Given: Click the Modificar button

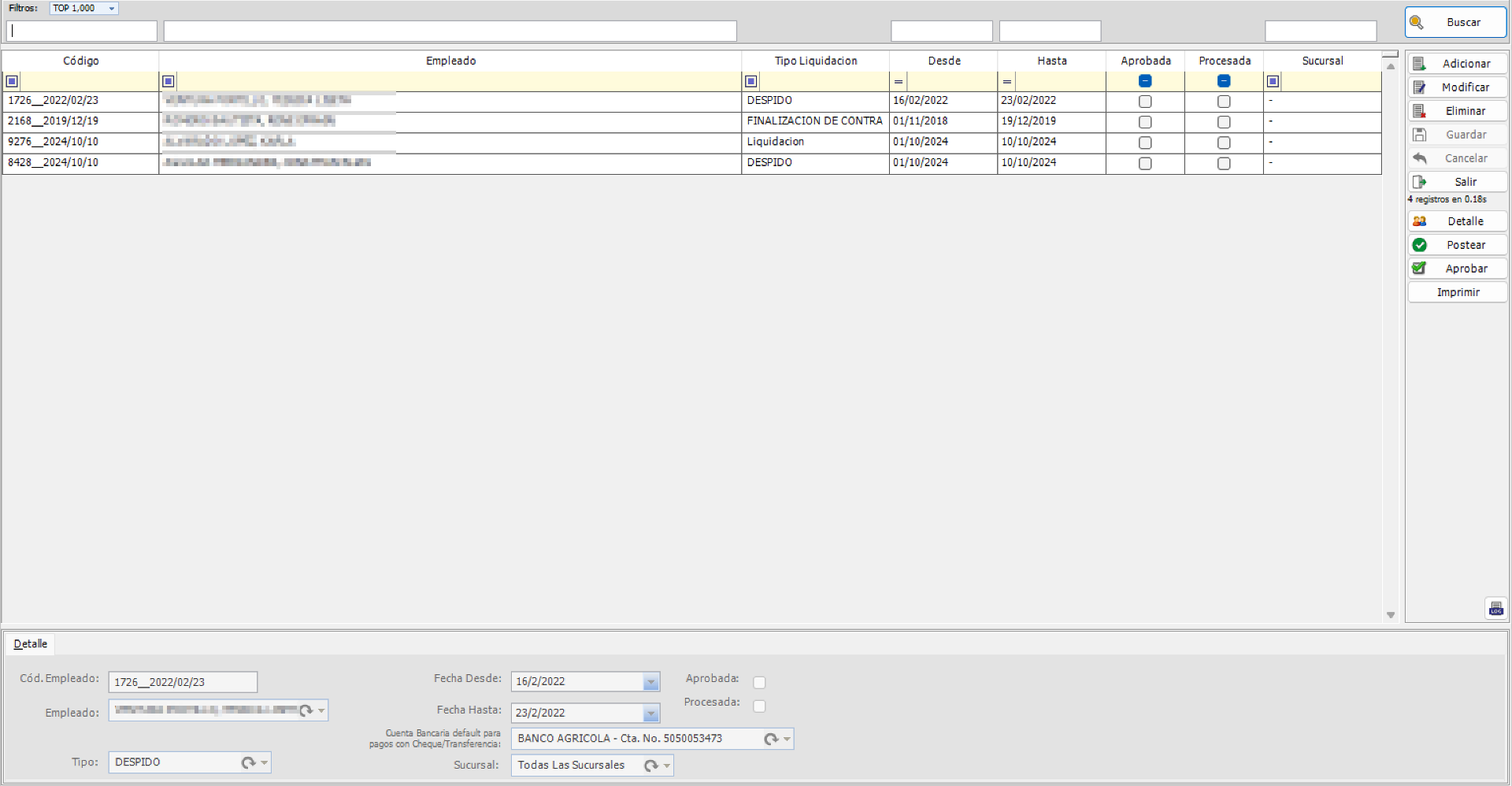Looking at the screenshot, I should (1458, 87).
